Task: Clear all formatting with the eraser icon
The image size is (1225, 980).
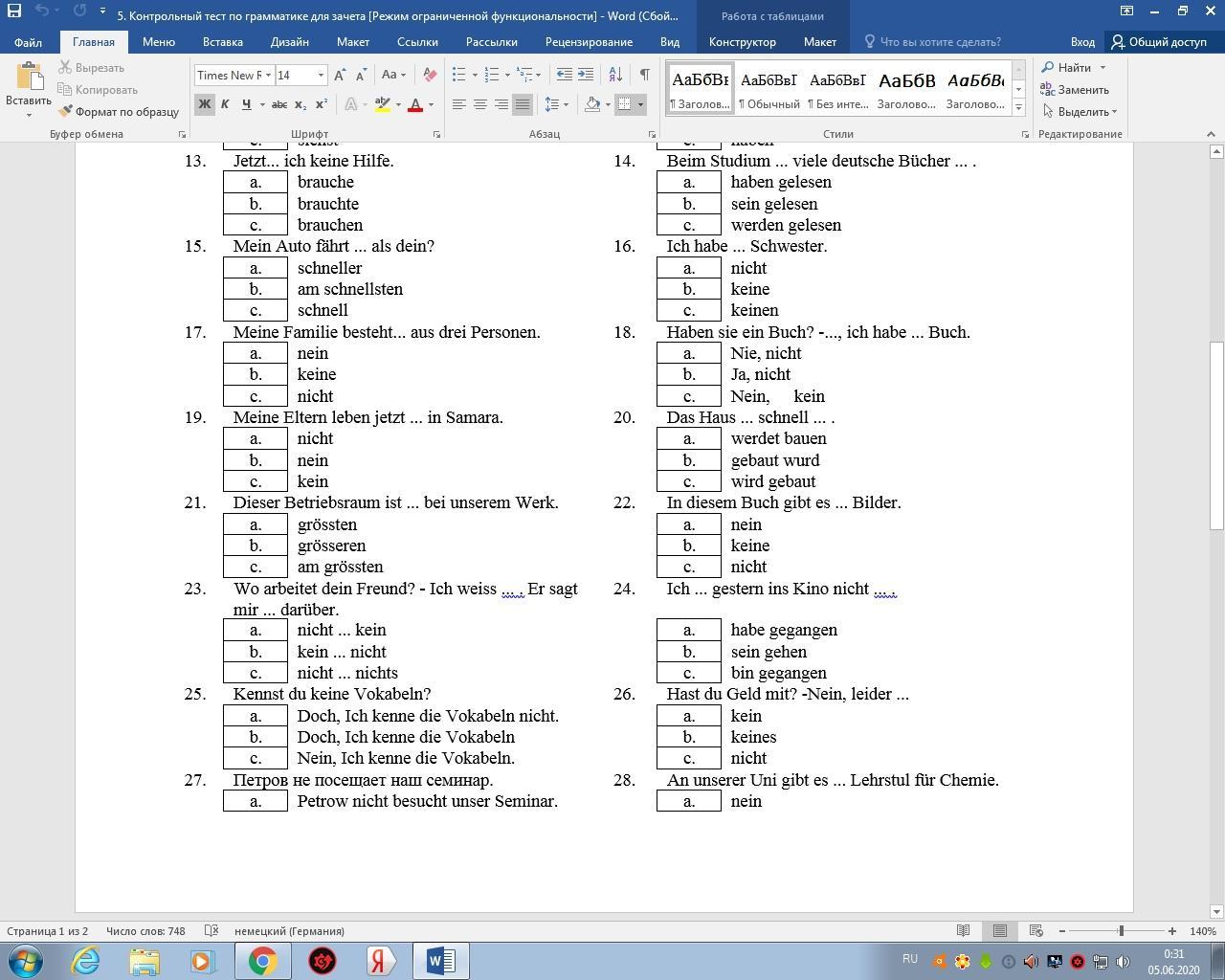Action: tap(430, 75)
